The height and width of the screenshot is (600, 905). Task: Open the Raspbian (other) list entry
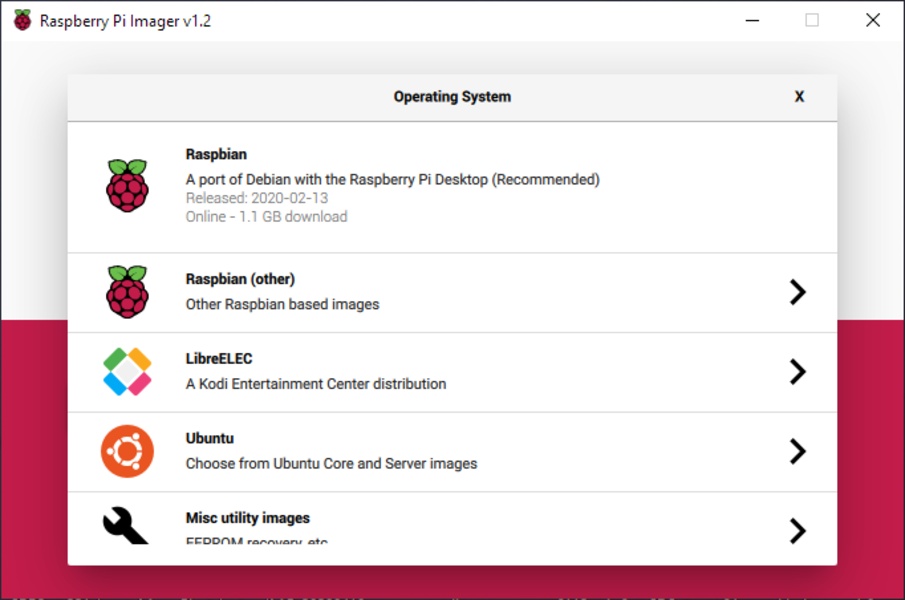450,292
